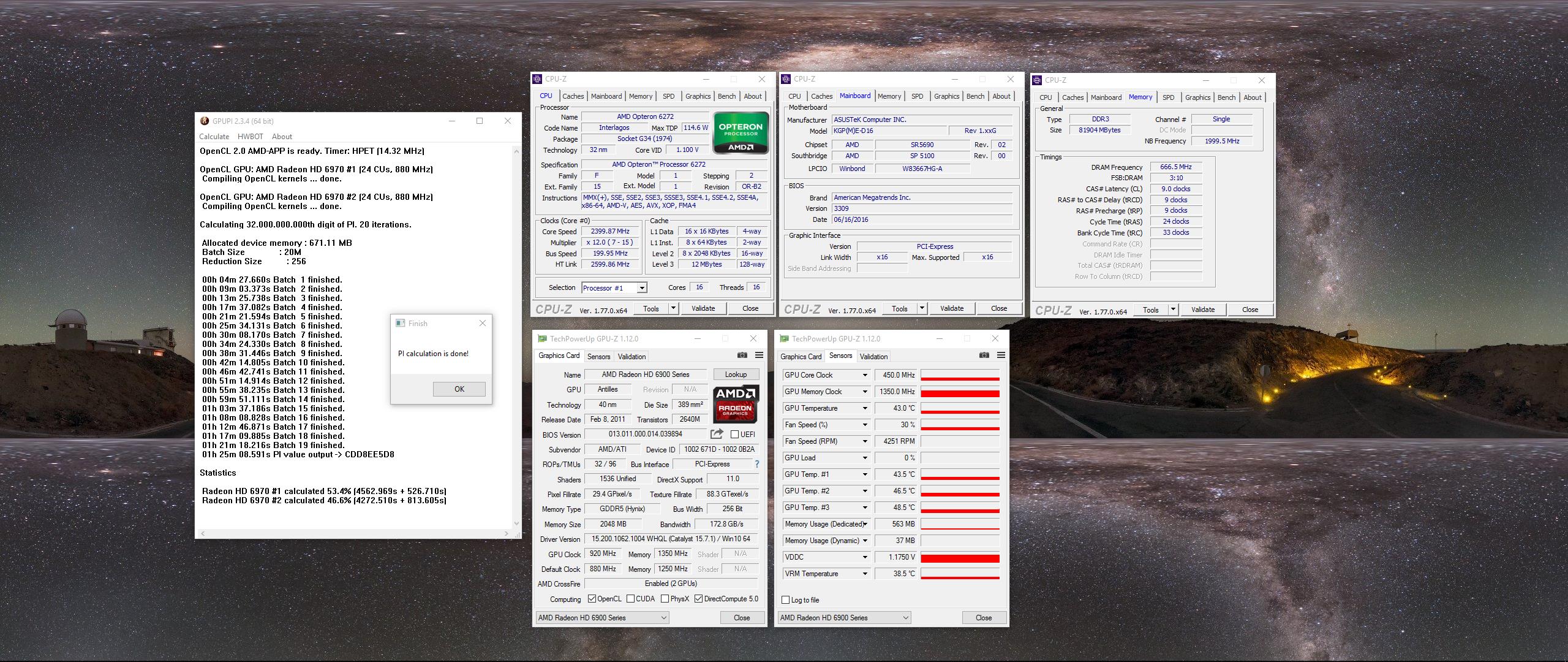The width and height of the screenshot is (1568, 662).
Task: Close the Finish dialog with X
Action: point(483,324)
